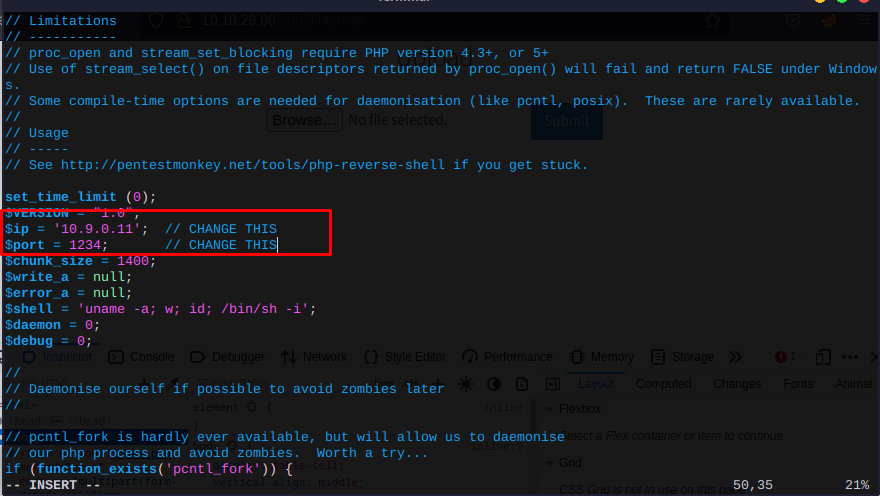Bookmark page with the star icon
The image size is (880, 496).
(713, 21)
